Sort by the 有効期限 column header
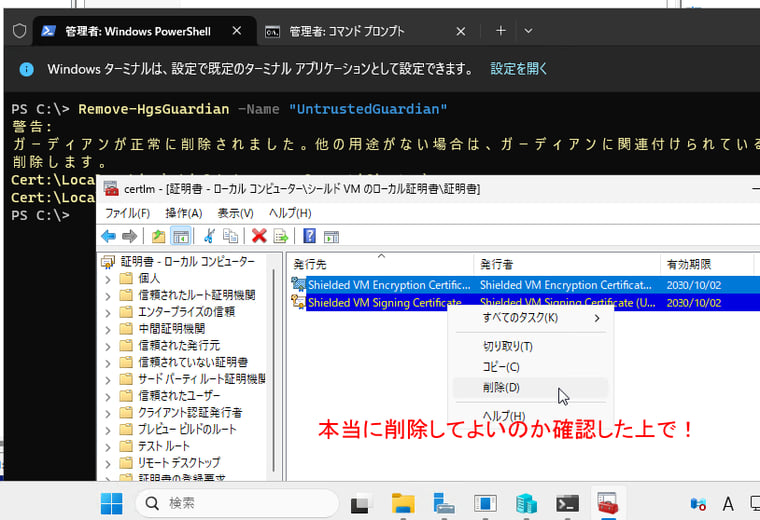Viewport: 760px width, 520px height. point(707,264)
